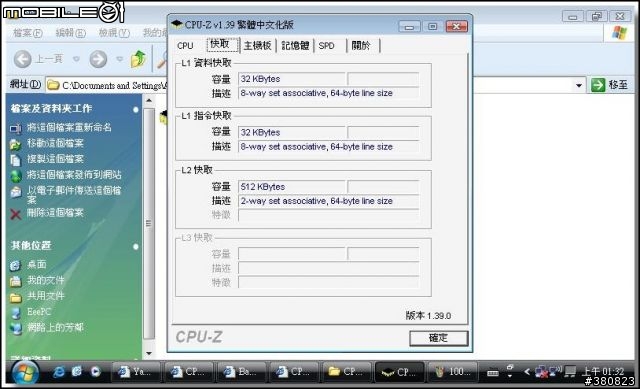
Task: Open the Back button history dropdown
Action: tap(76, 59)
